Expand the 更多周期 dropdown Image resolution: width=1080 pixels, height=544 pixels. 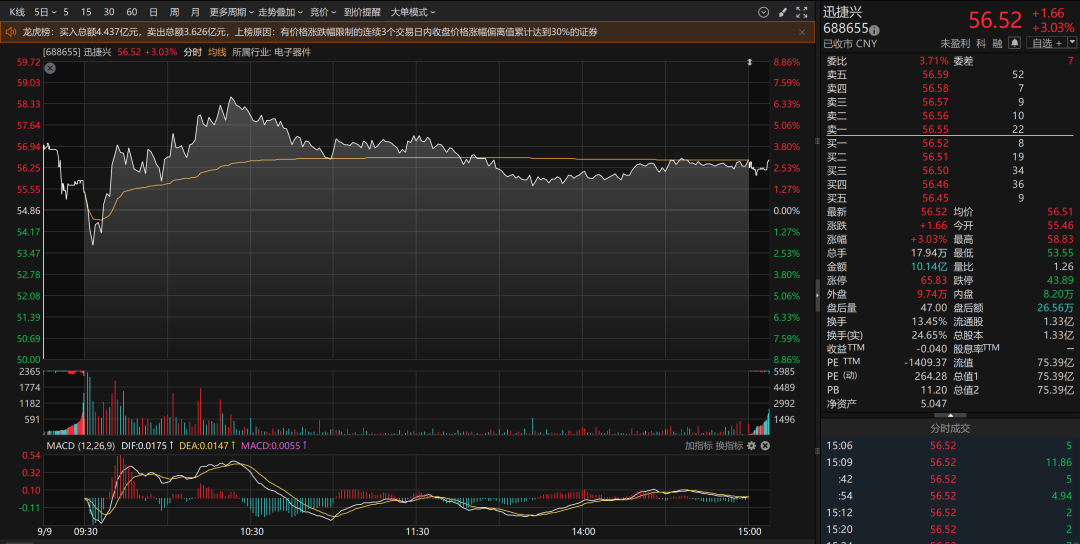point(231,12)
